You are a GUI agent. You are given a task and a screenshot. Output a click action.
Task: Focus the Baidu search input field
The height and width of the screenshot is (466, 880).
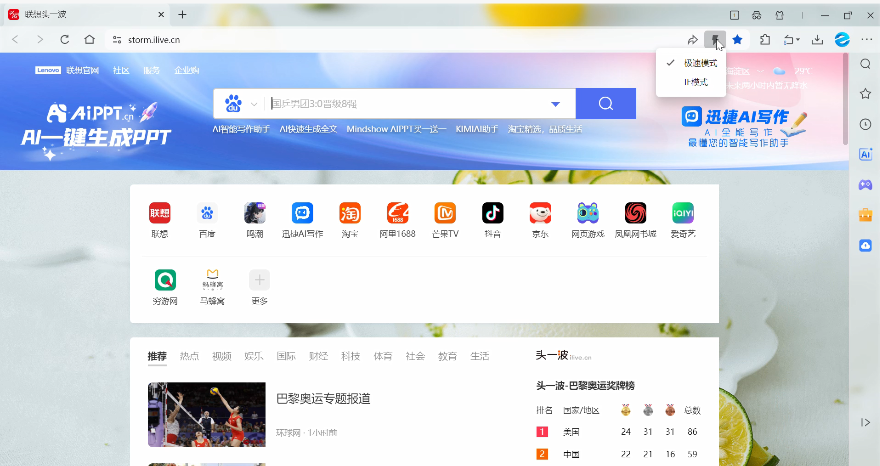(x=407, y=104)
